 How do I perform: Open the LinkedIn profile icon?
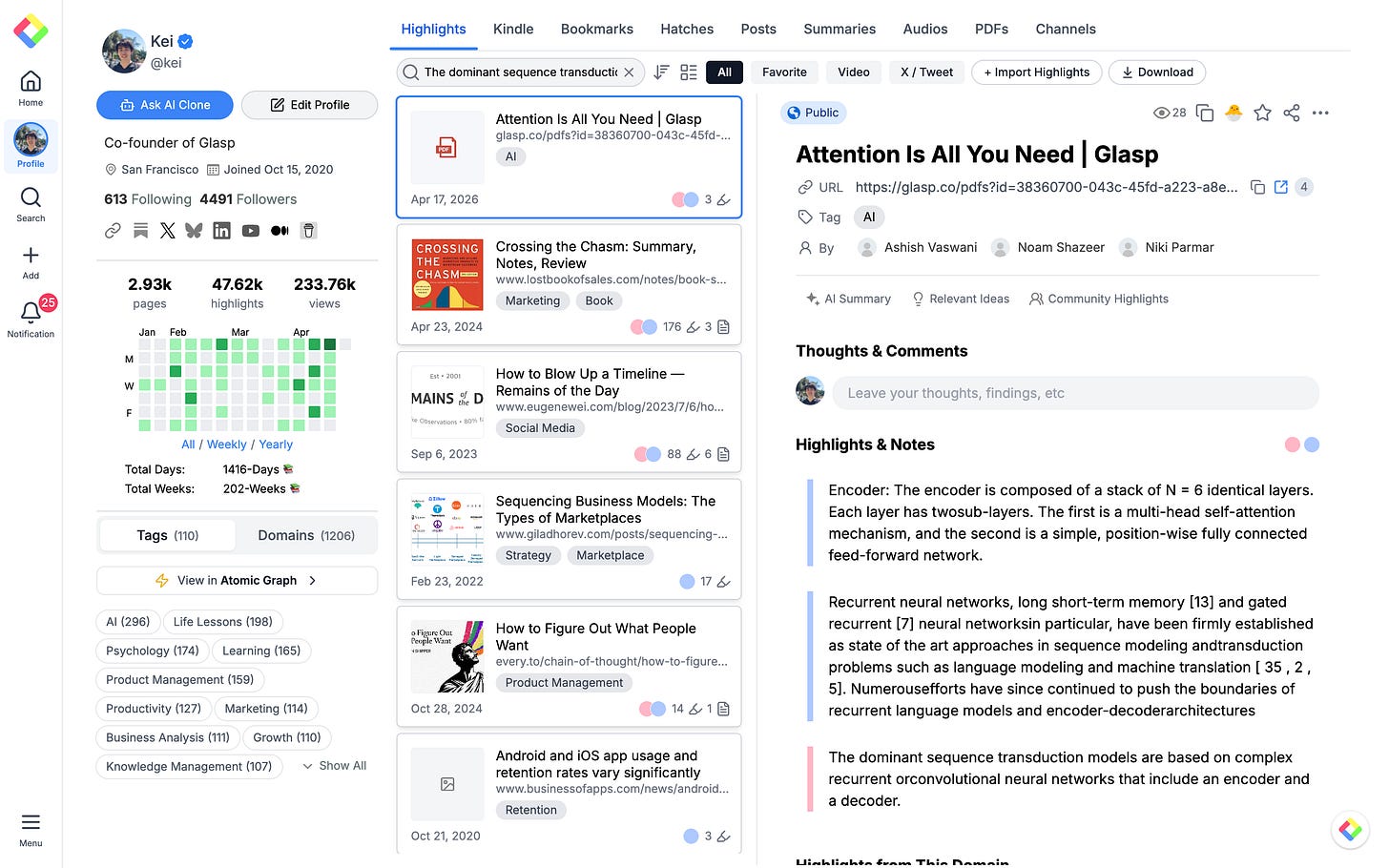(221, 231)
